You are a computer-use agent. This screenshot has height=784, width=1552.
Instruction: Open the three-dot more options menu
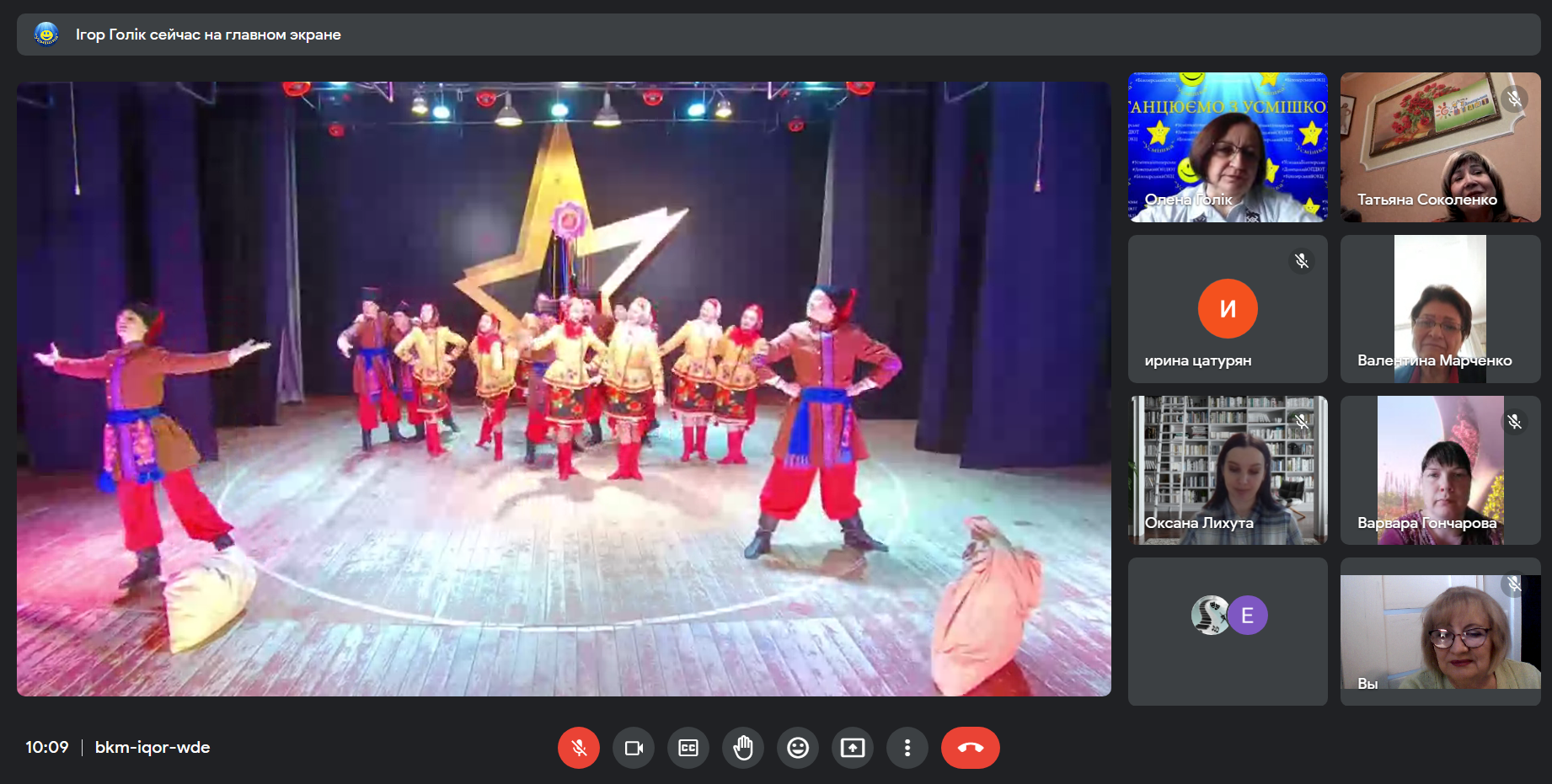click(x=907, y=748)
